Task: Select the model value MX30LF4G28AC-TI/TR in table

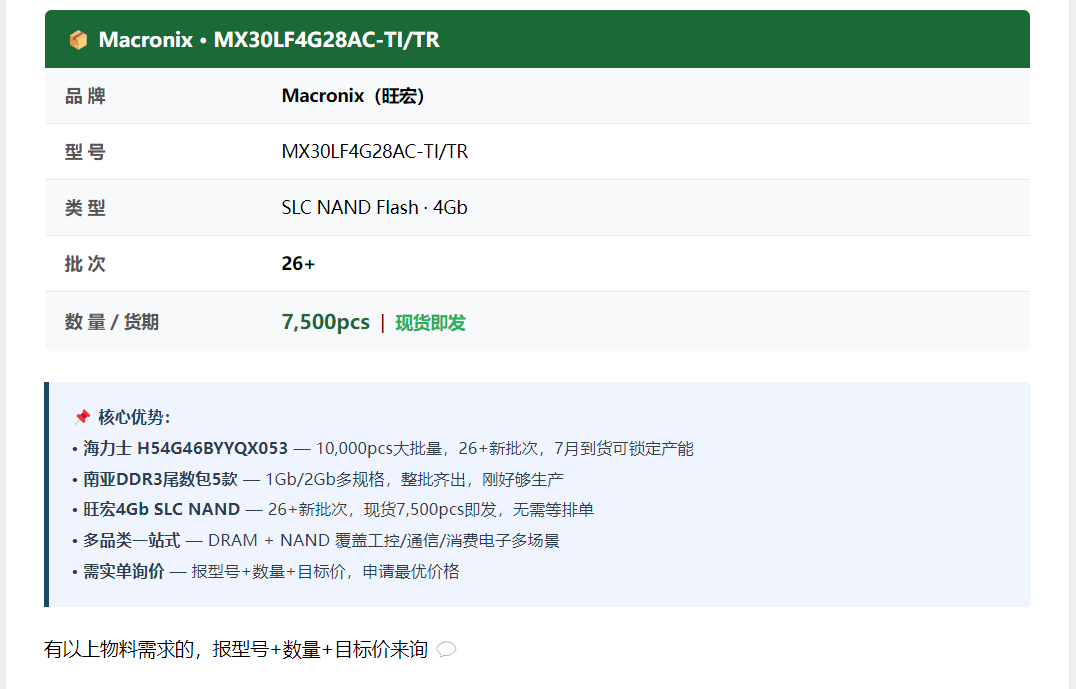Action: (375, 152)
